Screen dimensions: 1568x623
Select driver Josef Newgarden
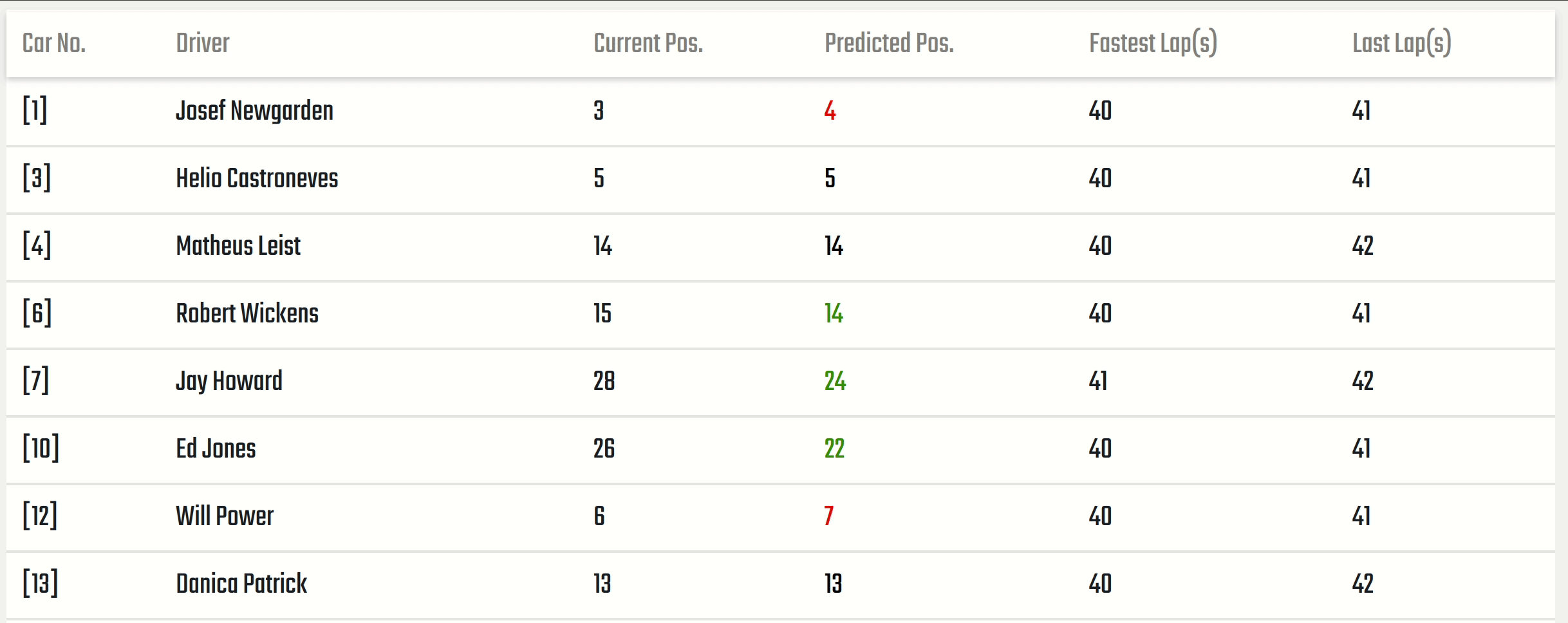pyautogui.click(x=254, y=111)
